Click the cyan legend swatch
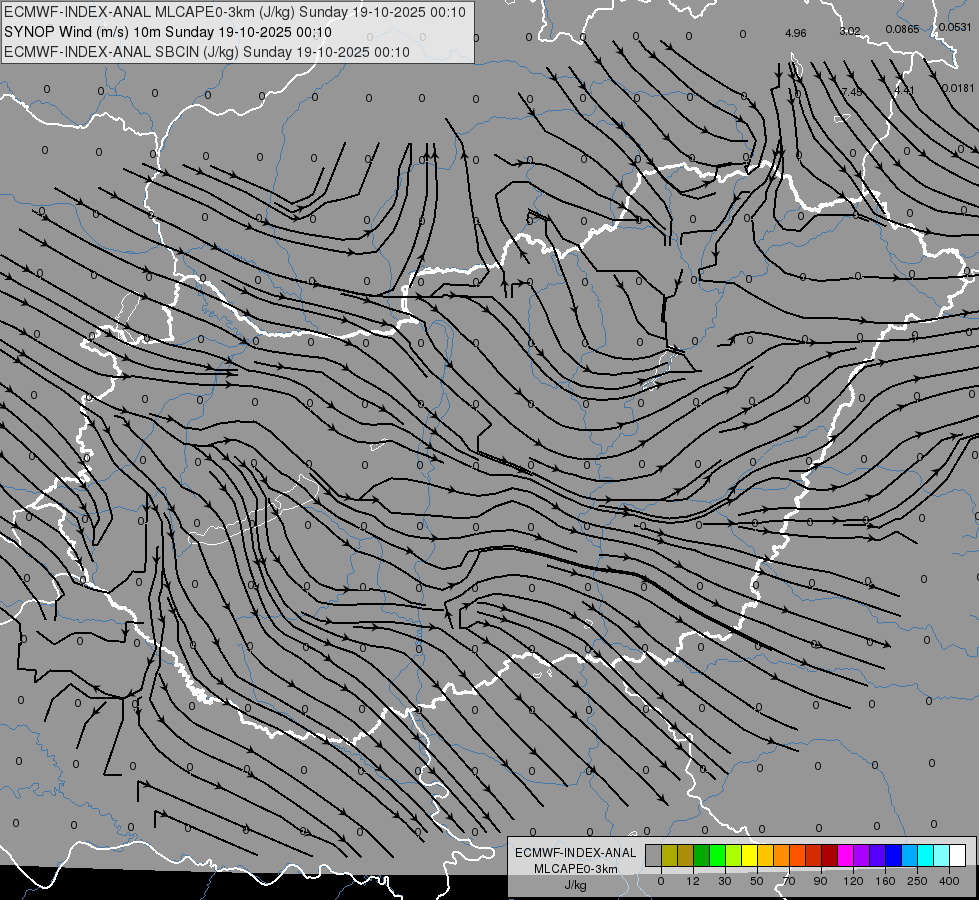Image resolution: width=979 pixels, height=900 pixels. pos(926,856)
